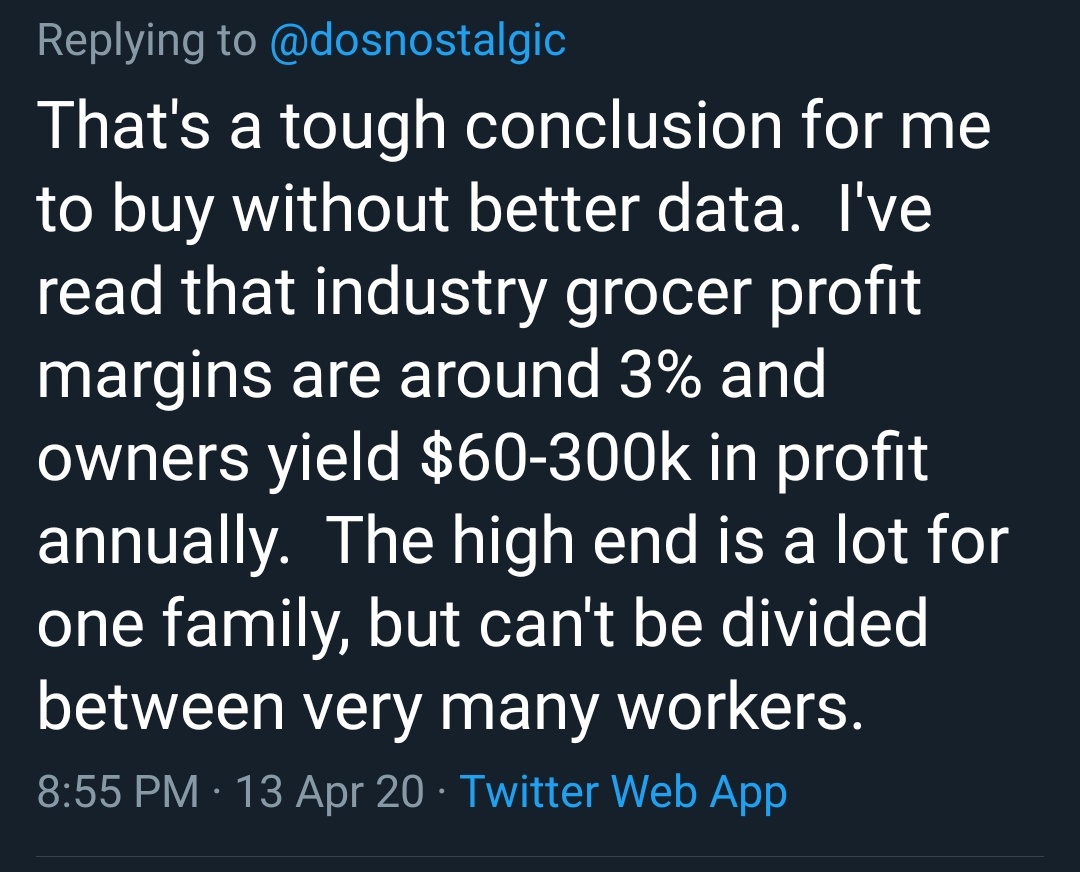The image size is (1080, 872).
Task: Click the phrase 'The high end'
Action: [515, 542]
